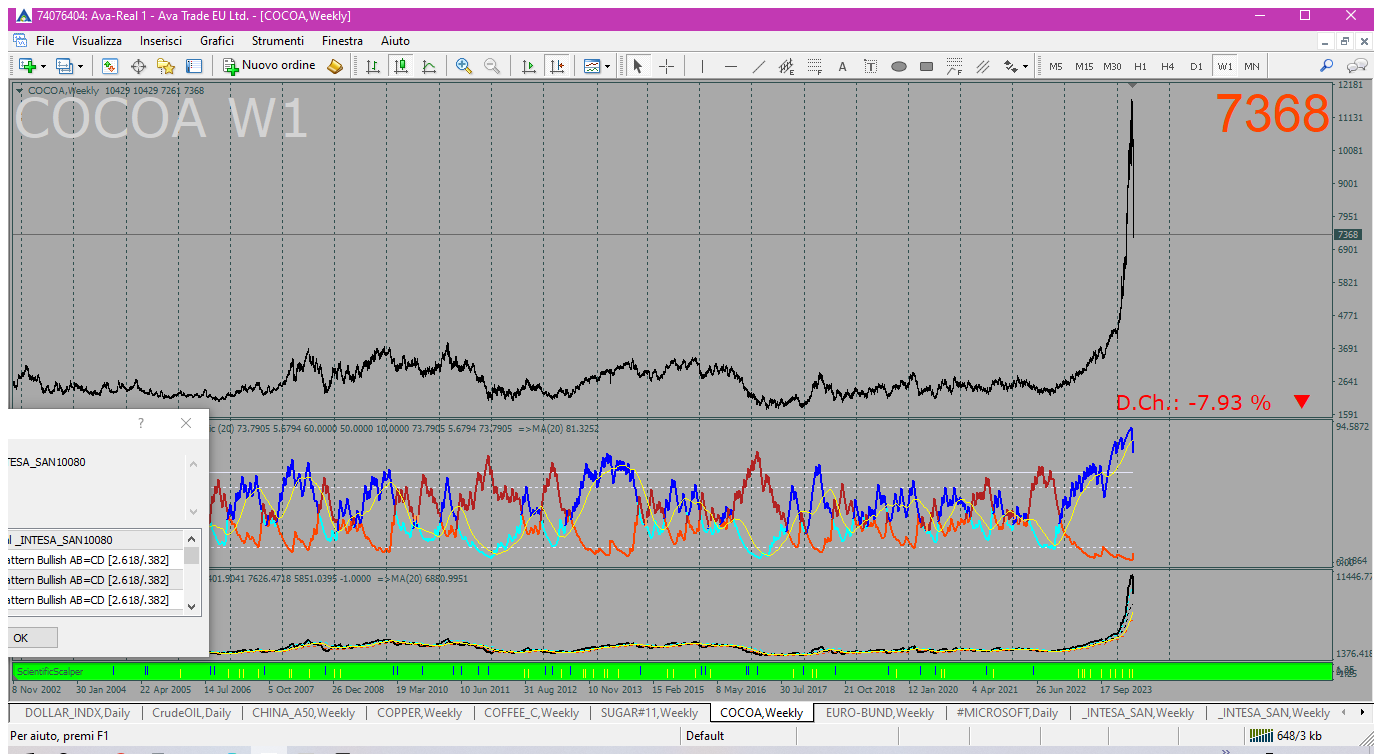This screenshot has height=754, width=1382.
Task: Expand the Arrows objects dropdown
Action: (x=1025, y=66)
